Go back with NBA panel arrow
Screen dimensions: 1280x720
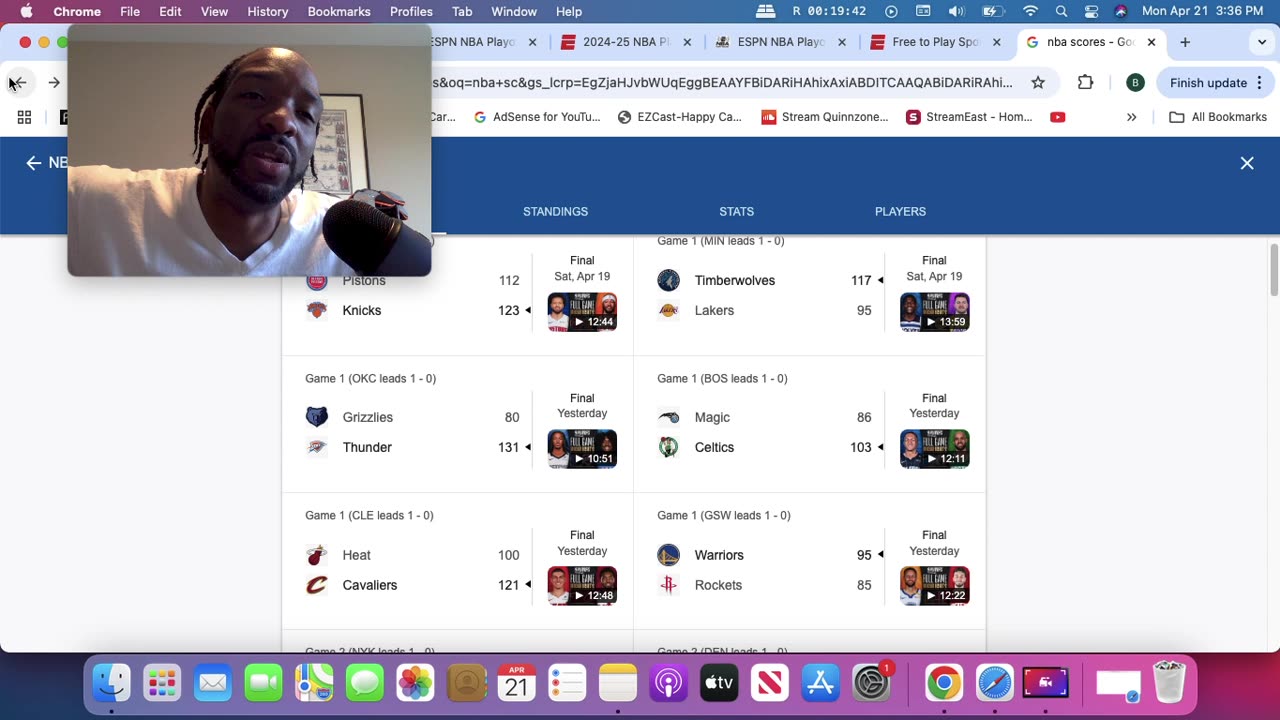click(34, 163)
